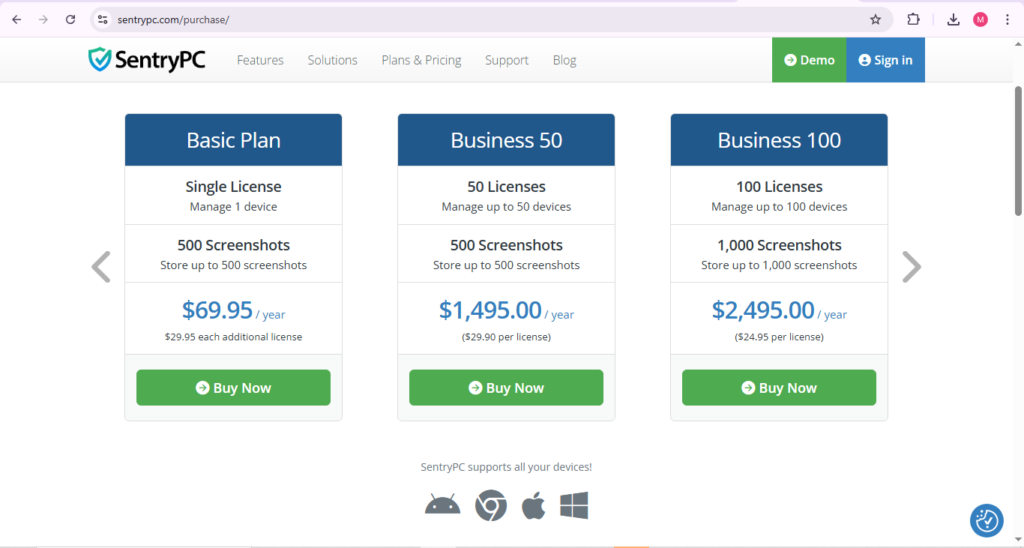This screenshot has width=1024, height=548.
Task: Click the Basic Plan header
Action: [233, 140]
